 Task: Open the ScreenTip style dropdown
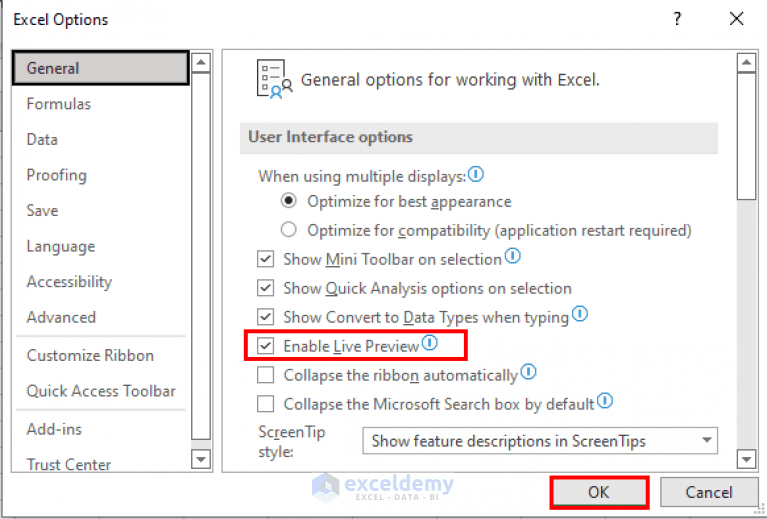pos(707,440)
